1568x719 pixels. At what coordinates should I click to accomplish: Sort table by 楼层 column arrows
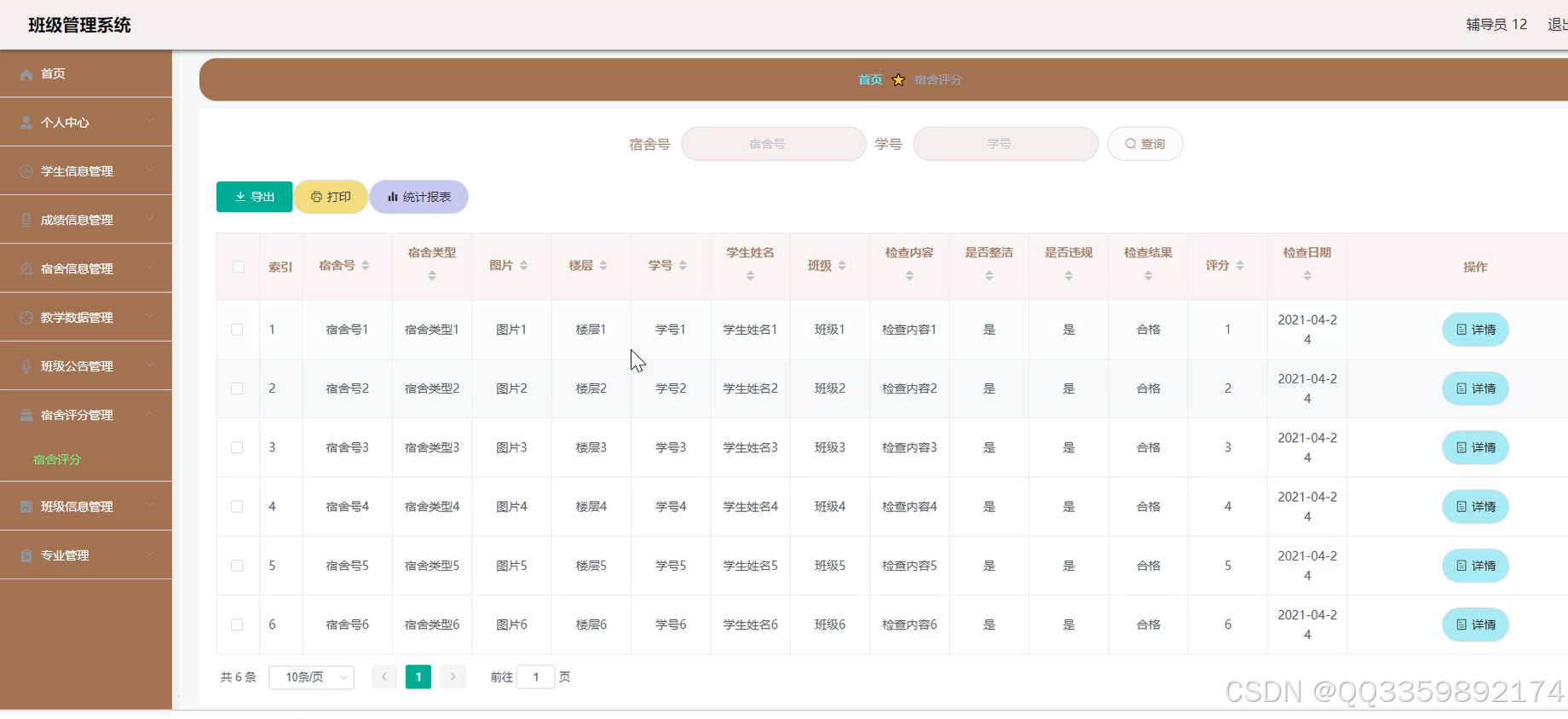pos(603,266)
